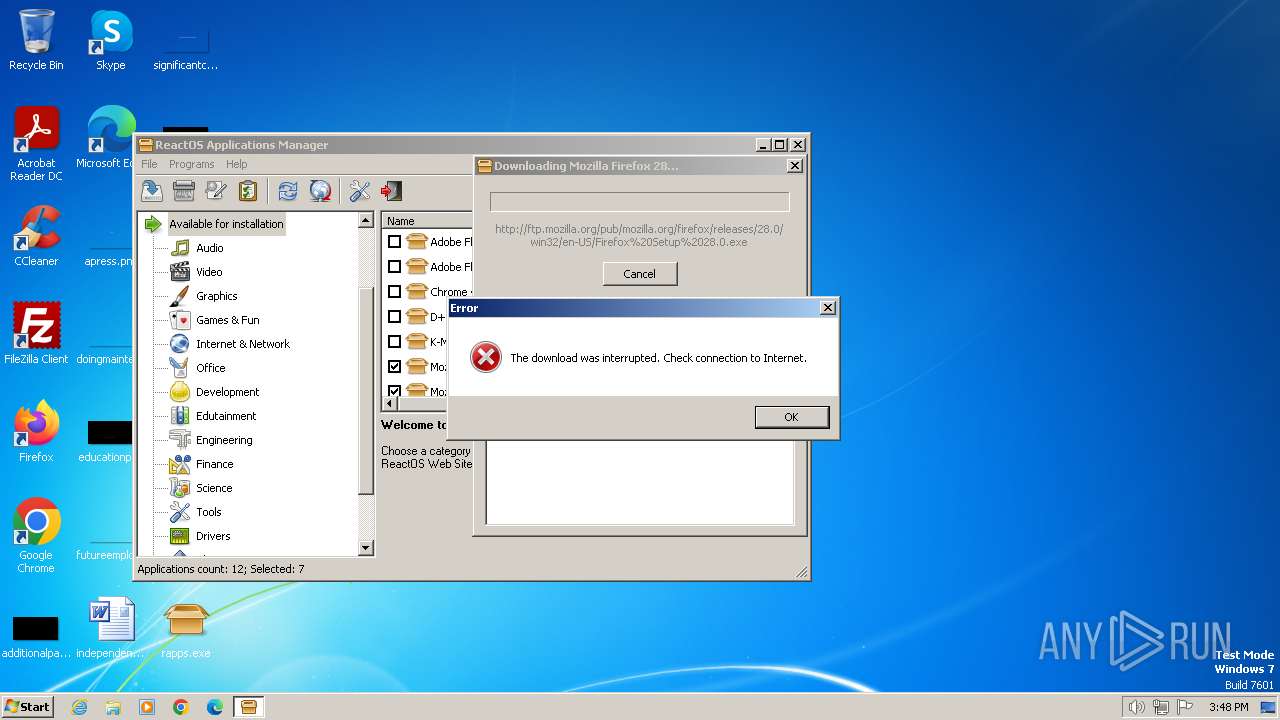Click the Refresh toolbar icon
1280x720 pixels.
point(288,191)
